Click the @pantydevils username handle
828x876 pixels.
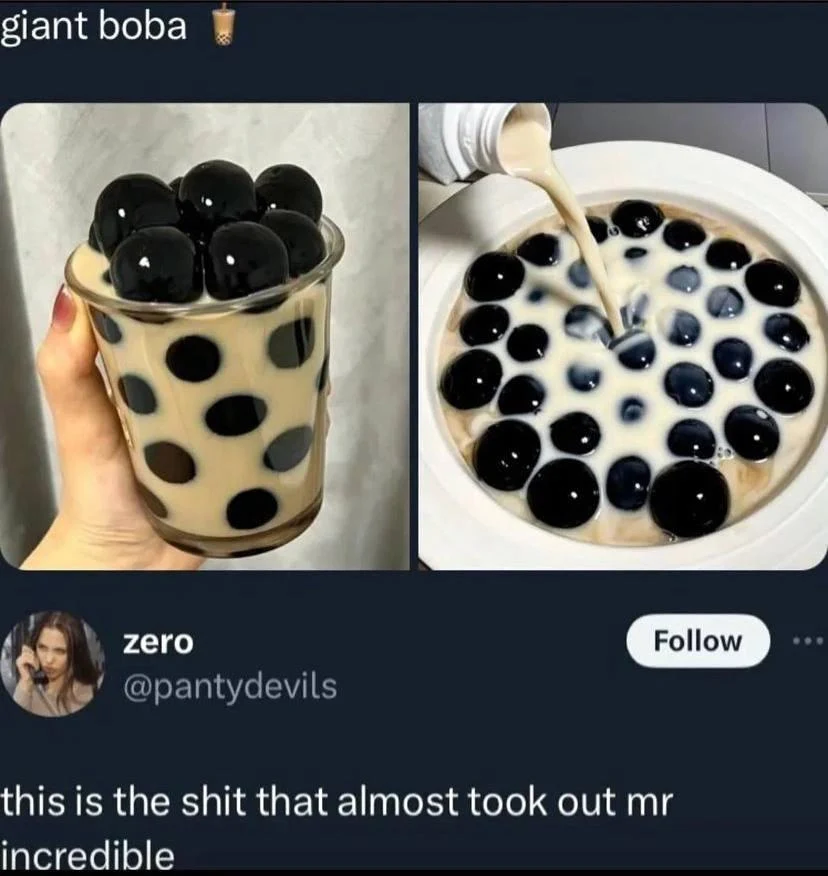[x=230, y=687]
